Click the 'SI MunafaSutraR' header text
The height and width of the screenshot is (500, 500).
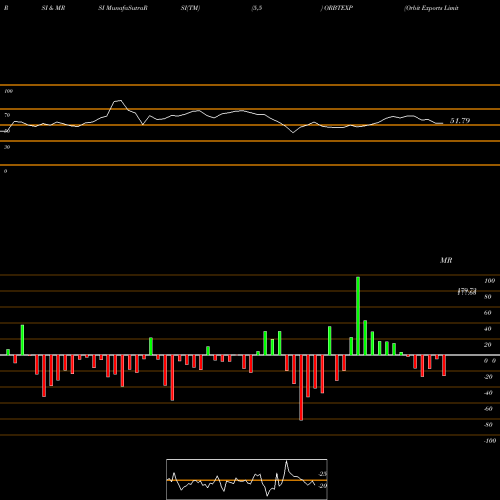point(123,8)
